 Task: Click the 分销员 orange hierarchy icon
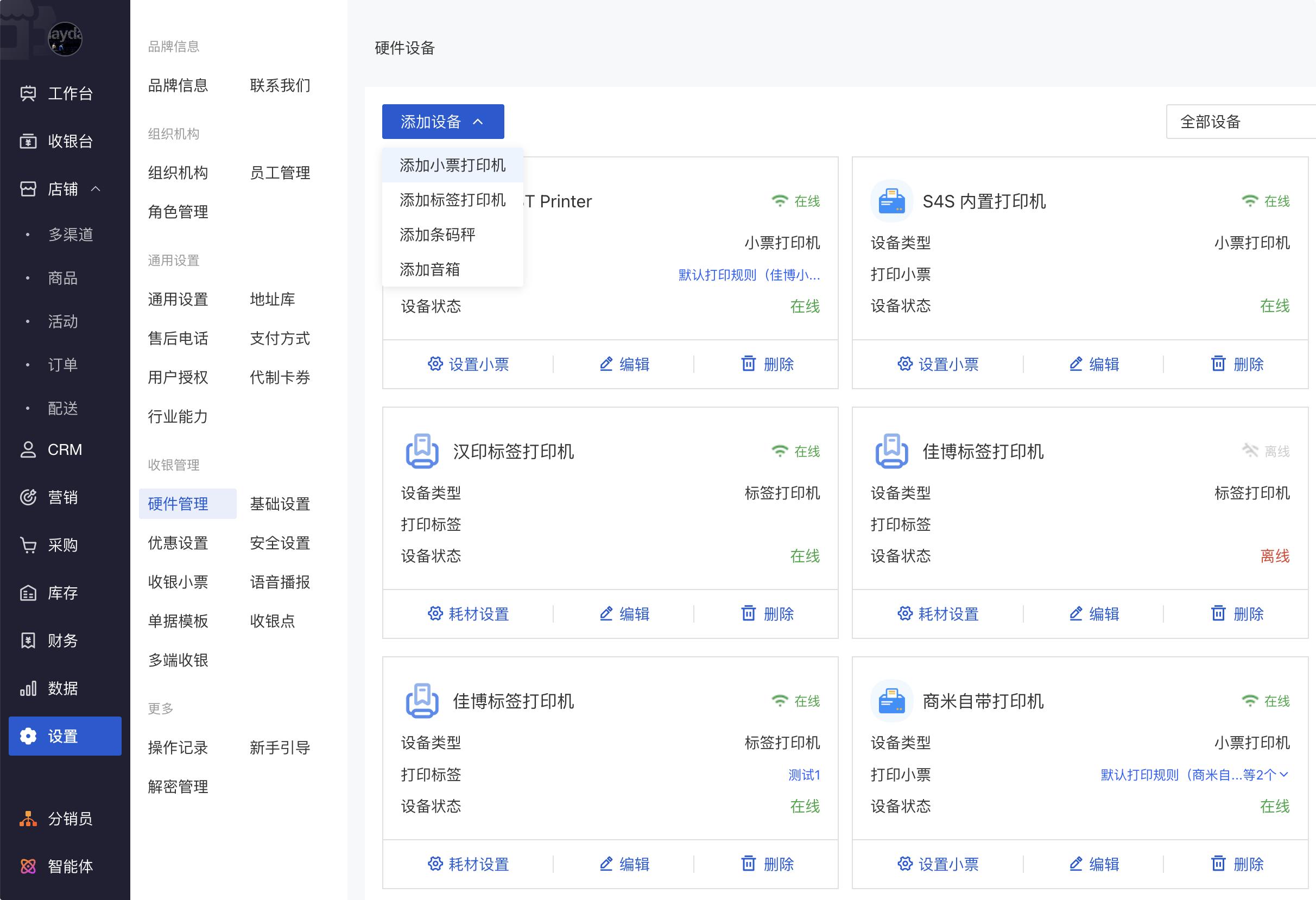[x=28, y=819]
